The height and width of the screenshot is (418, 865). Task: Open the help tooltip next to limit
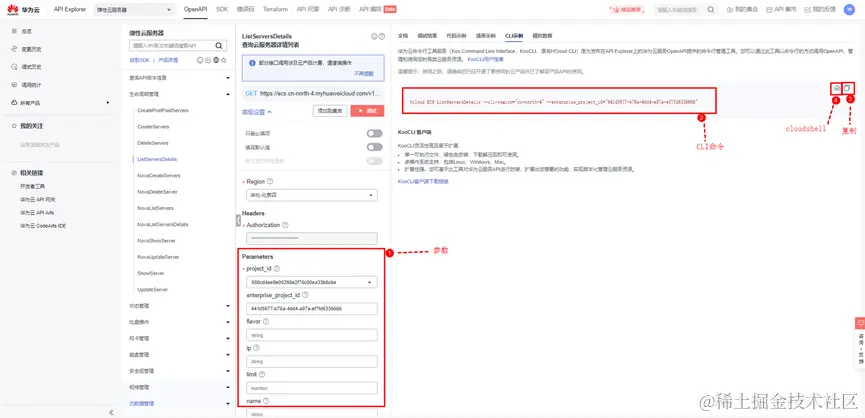click(263, 374)
